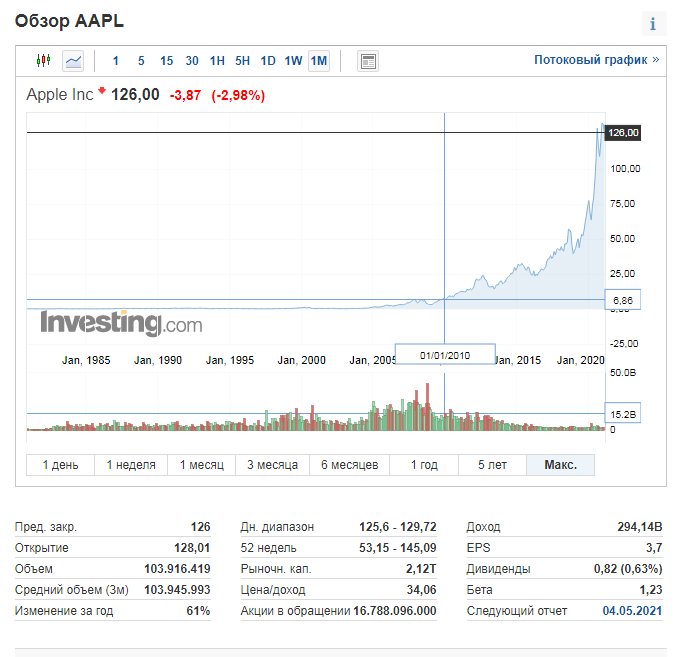Click the 126,00 price label on axis
The height and width of the screenshot is (657, 676).
tap(623, 133)
